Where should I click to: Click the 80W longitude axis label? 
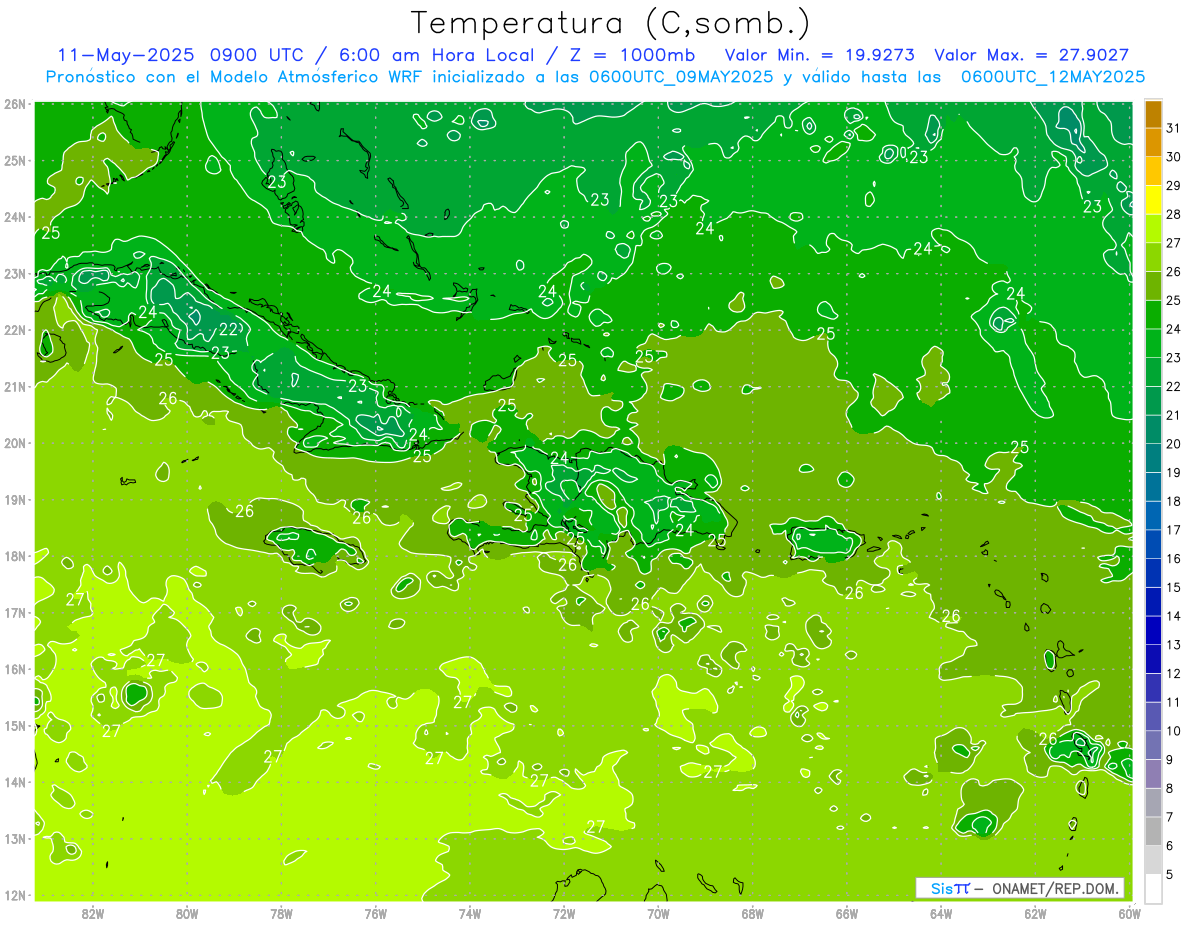tap(187, 913)
